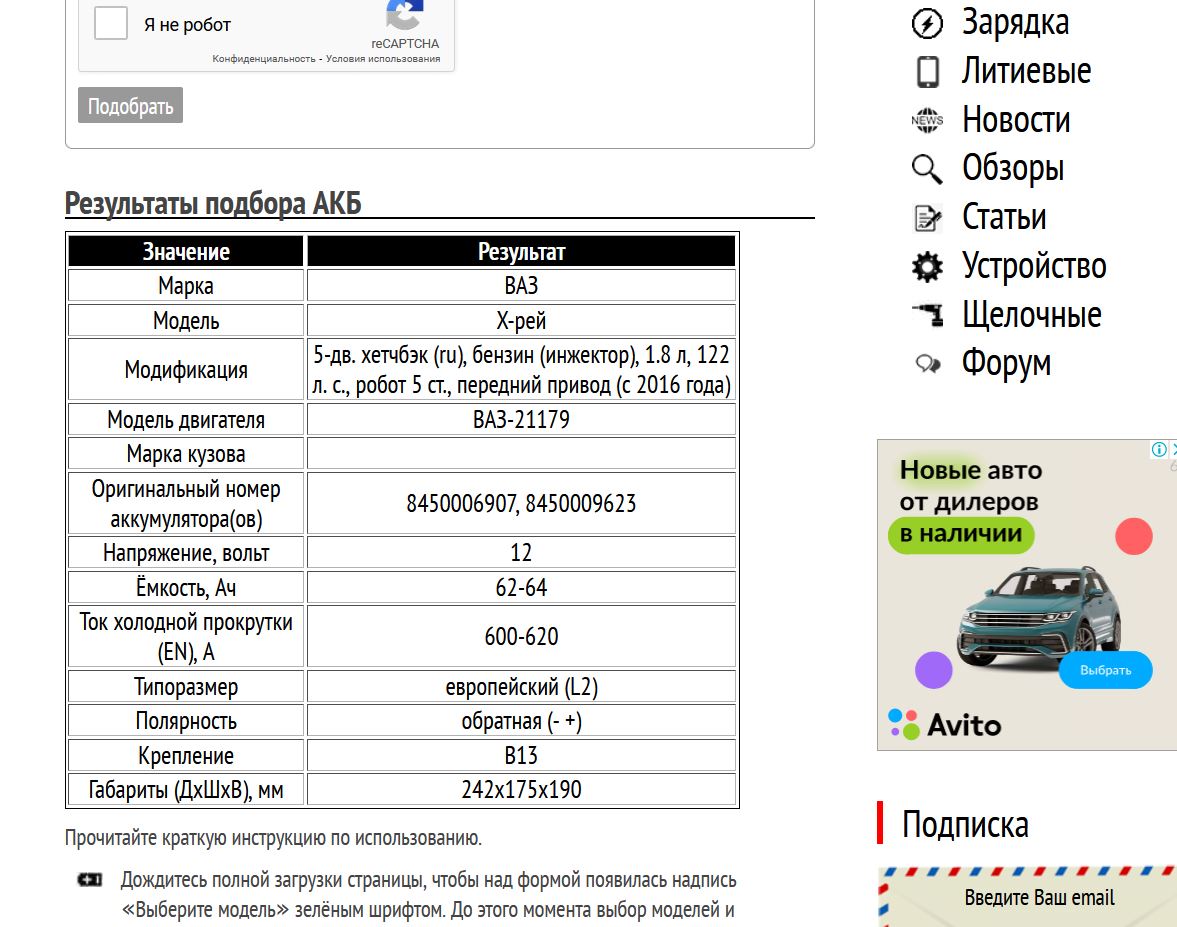Click the document icon beside Статьи
Screen dimensions: 1177x927
pos(928,217)
